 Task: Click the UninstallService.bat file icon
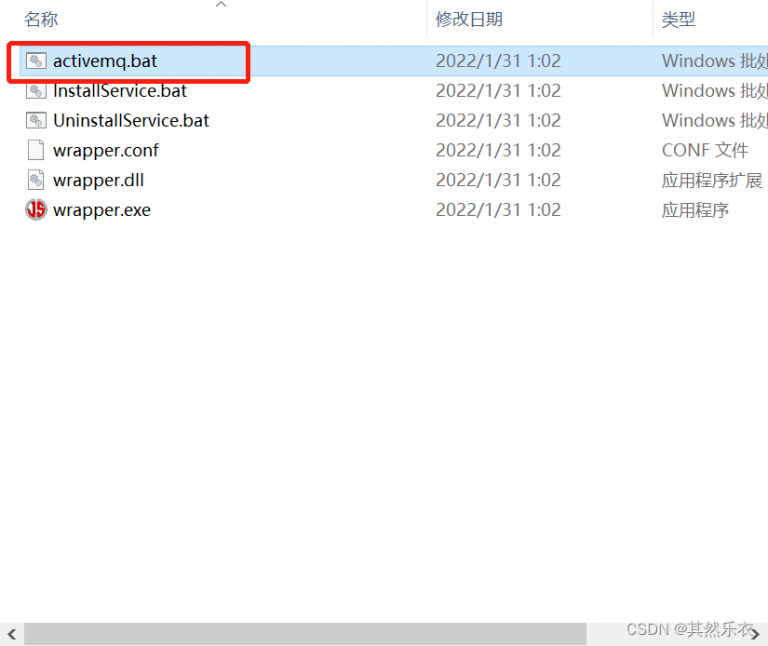(x=36, y=121)
